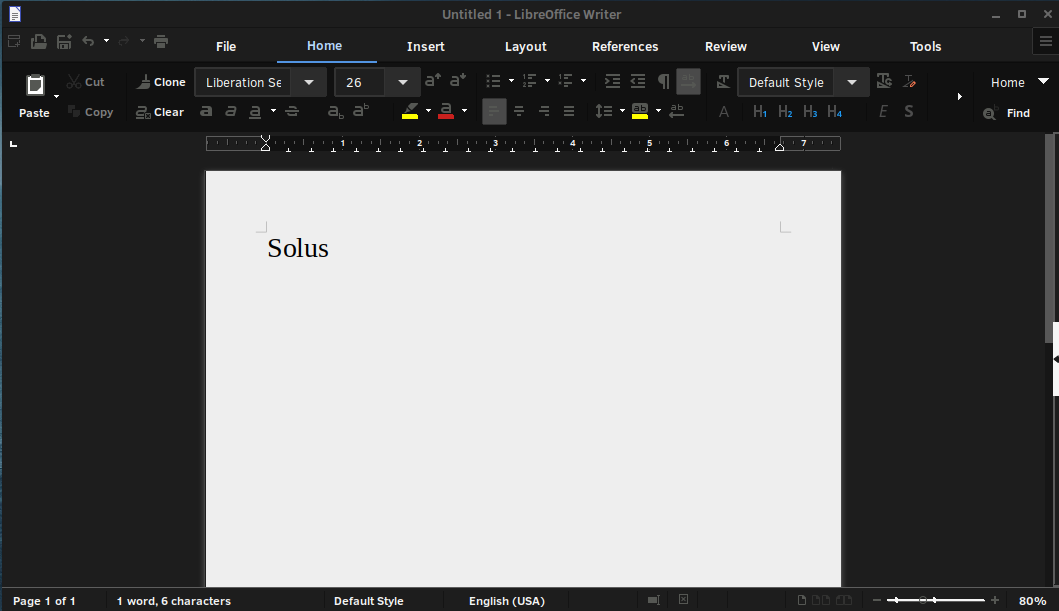Click the Clear formatting button

coord(160,112)
